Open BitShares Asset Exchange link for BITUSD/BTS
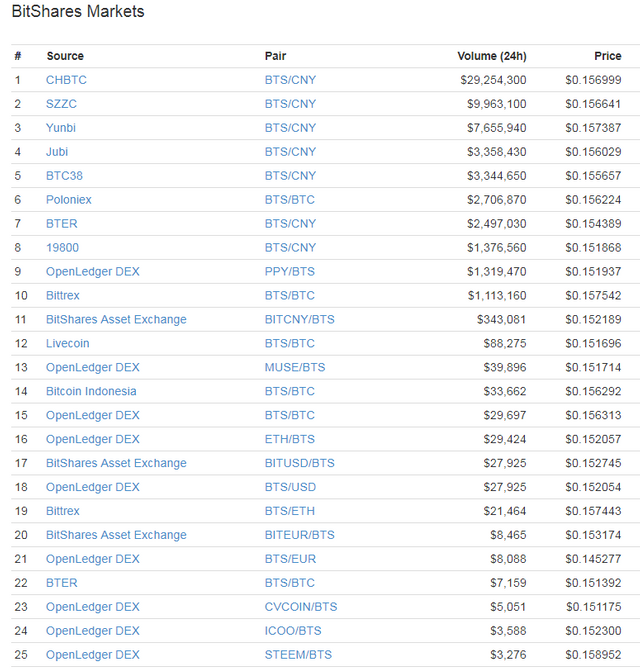Screen dimensions: 640x669 (x=116, y=462)
